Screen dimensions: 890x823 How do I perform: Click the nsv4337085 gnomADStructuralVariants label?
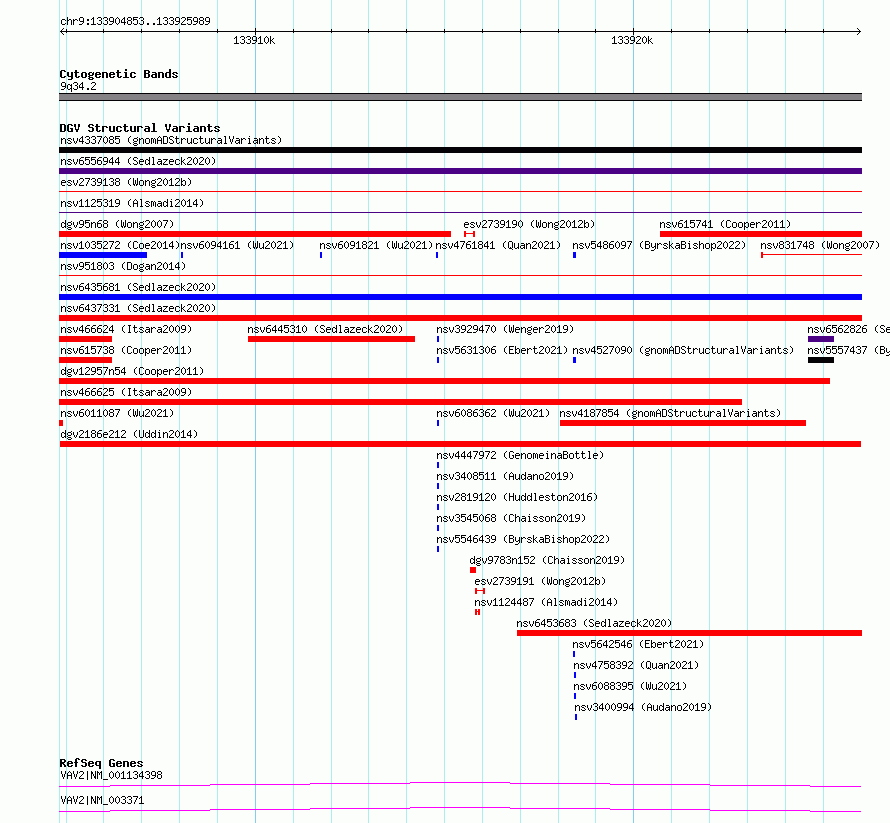click(171, 140)
